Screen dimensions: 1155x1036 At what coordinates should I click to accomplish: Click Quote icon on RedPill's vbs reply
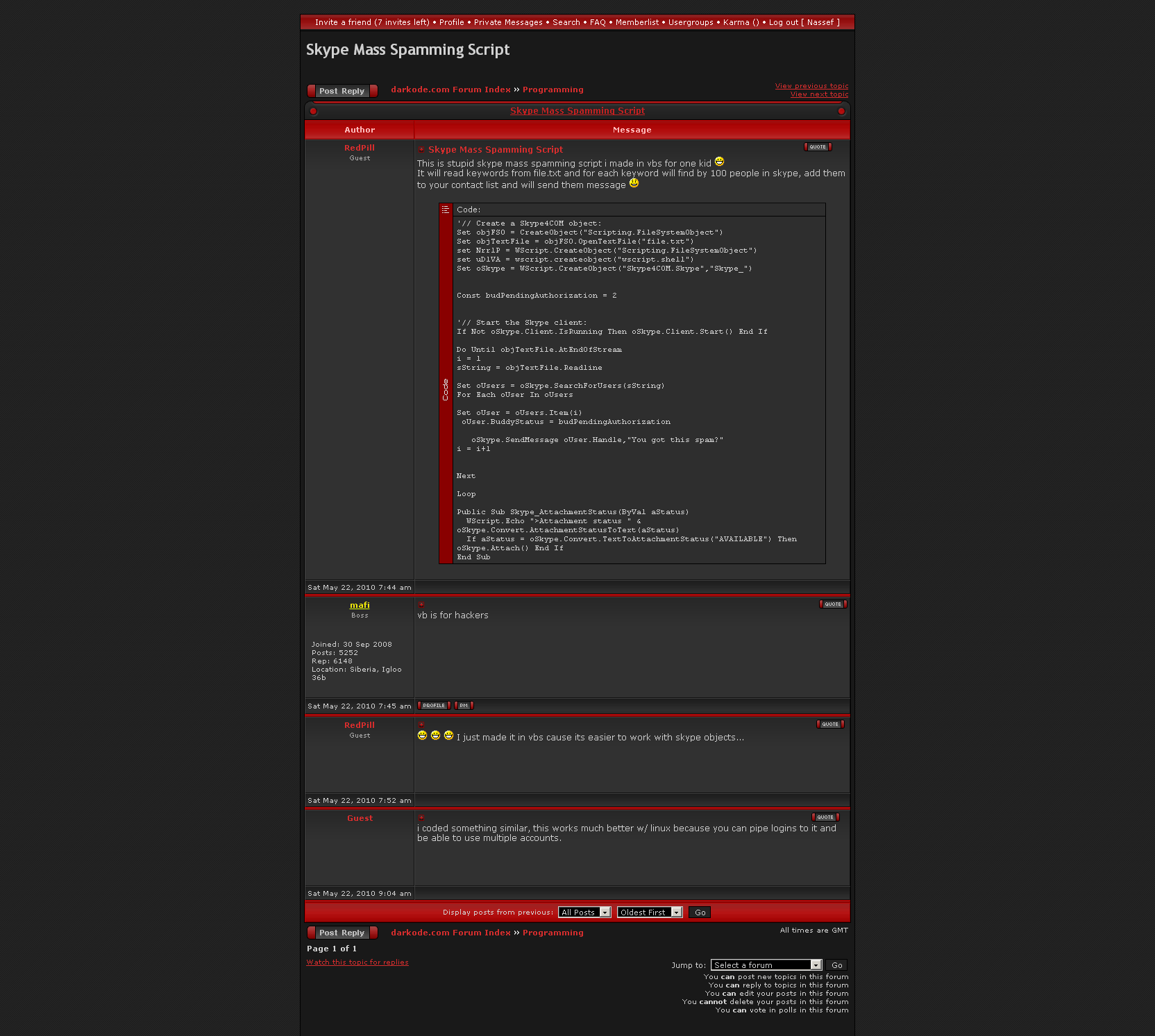click(829, 724)
